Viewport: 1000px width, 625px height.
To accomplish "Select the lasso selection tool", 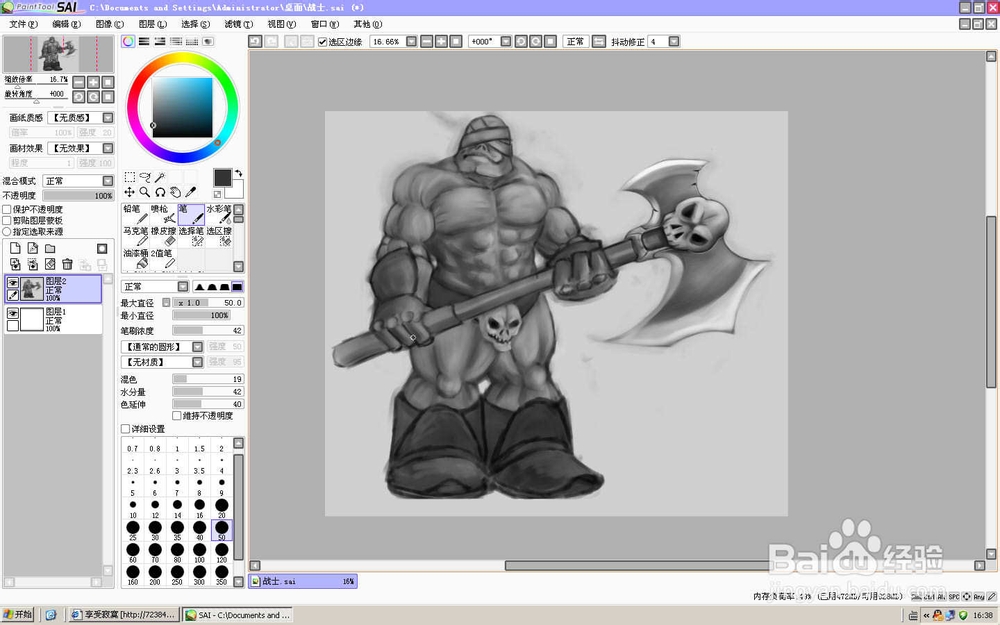I will click(x=145, y=177).
